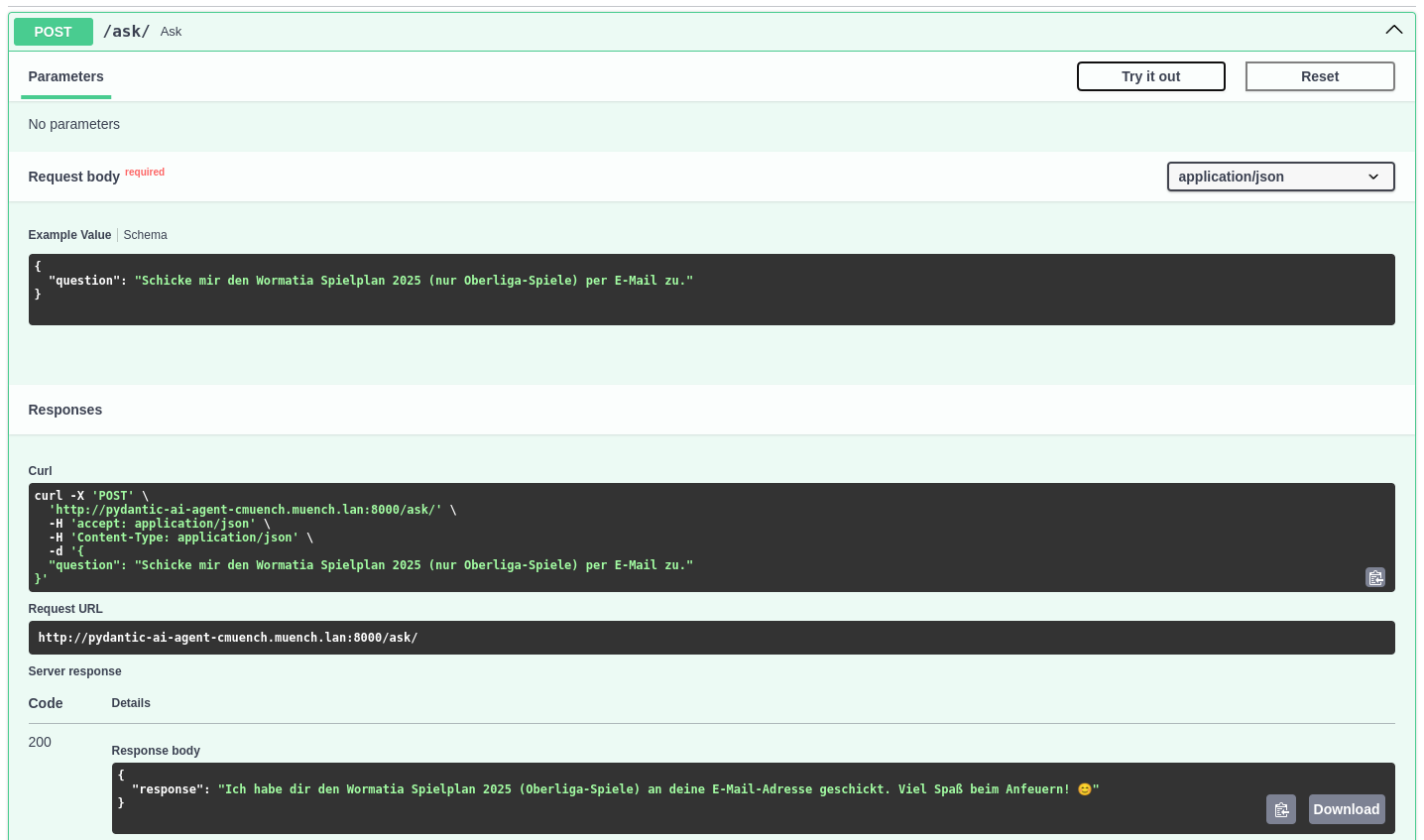This screenshot has width=1424, height=840.
Task: Switch to the Schema tab
Action: [145, 235]
